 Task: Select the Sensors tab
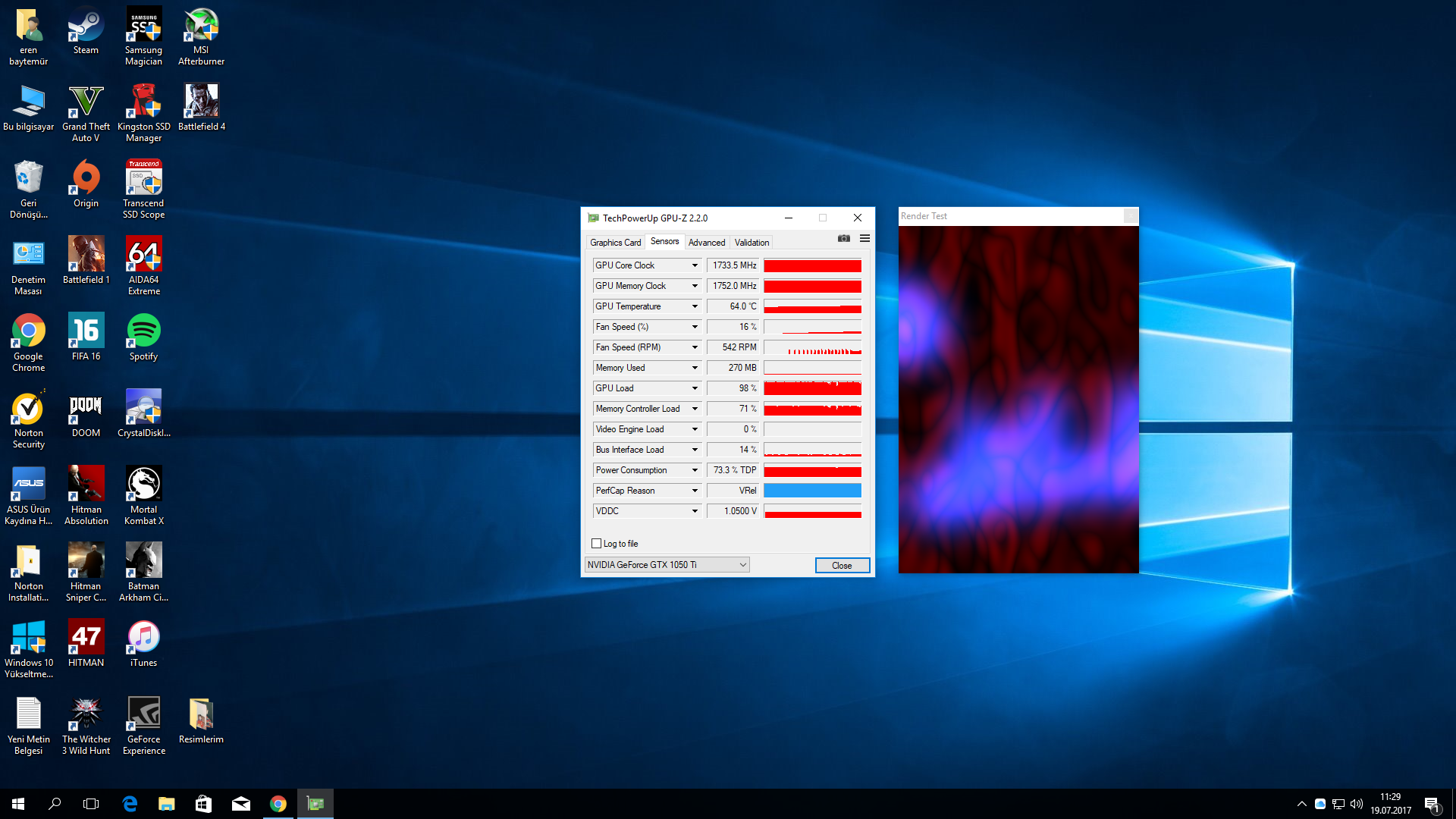(x=664, y=241)
